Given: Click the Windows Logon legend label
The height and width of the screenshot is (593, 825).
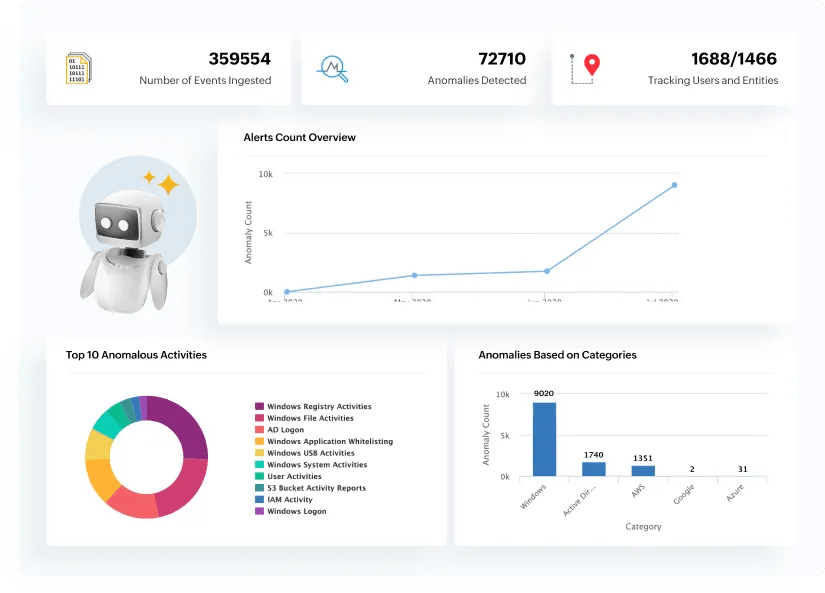Looking at the screenshot, I should pos(297,511).
